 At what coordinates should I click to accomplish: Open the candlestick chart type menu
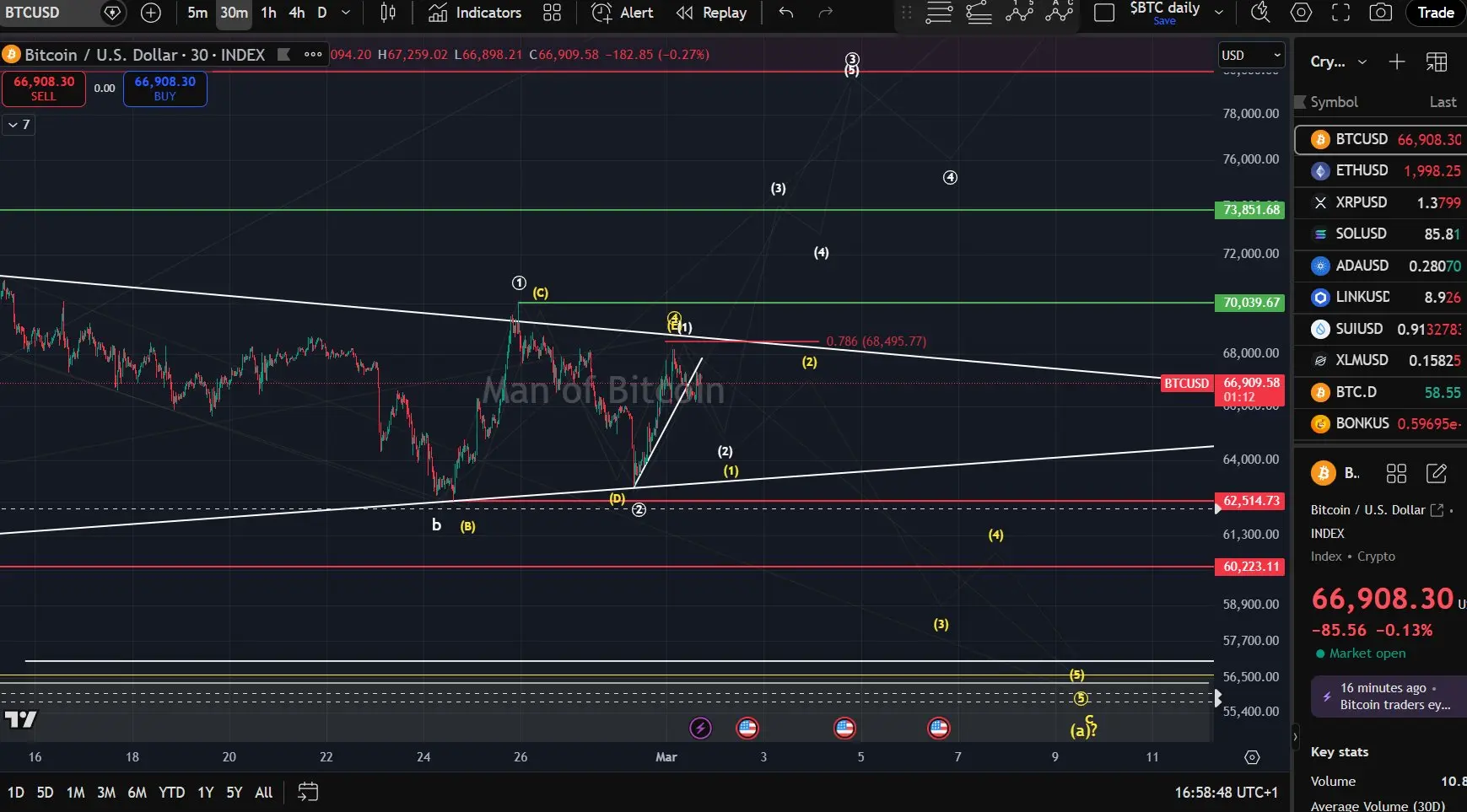click(x=388, y=13)
